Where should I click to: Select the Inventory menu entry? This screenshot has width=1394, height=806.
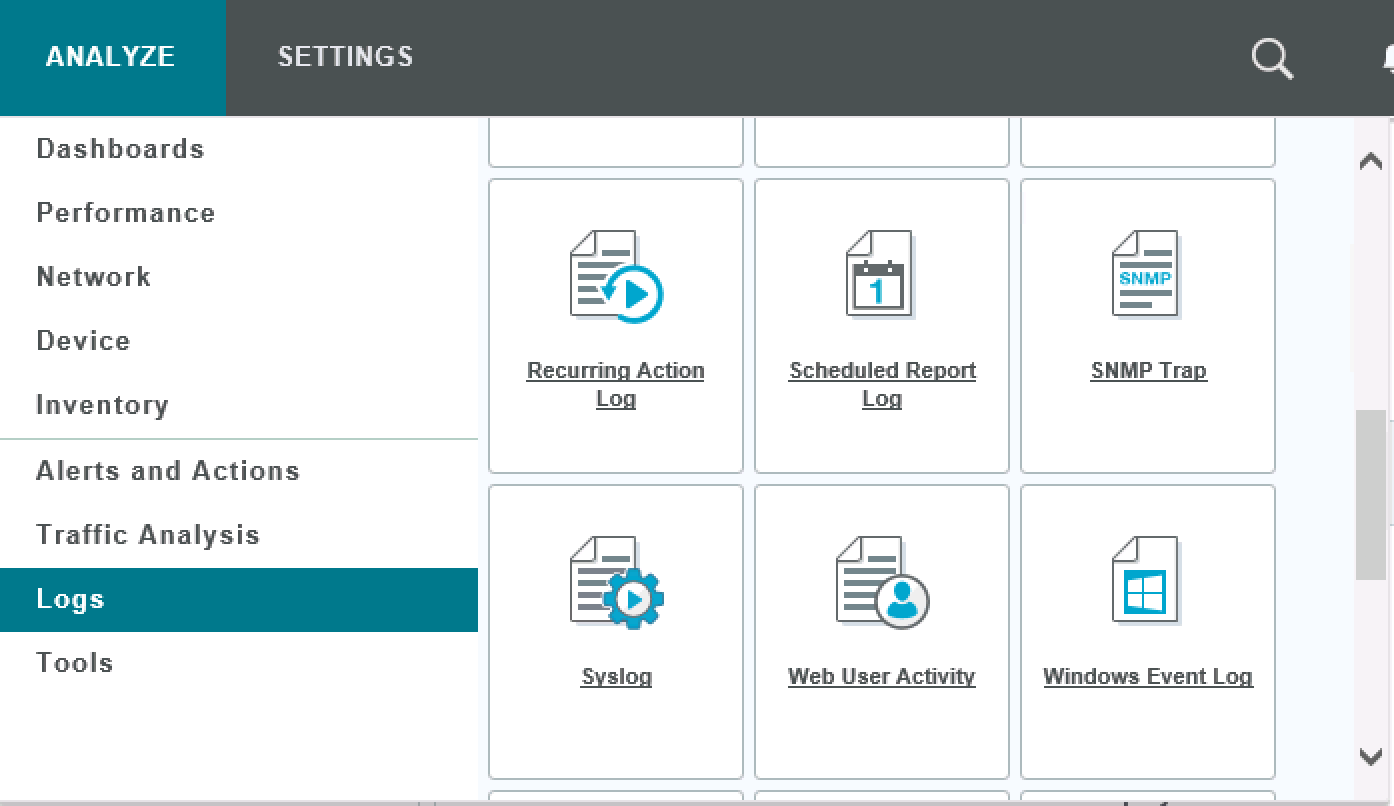click(x=102, y=405)
